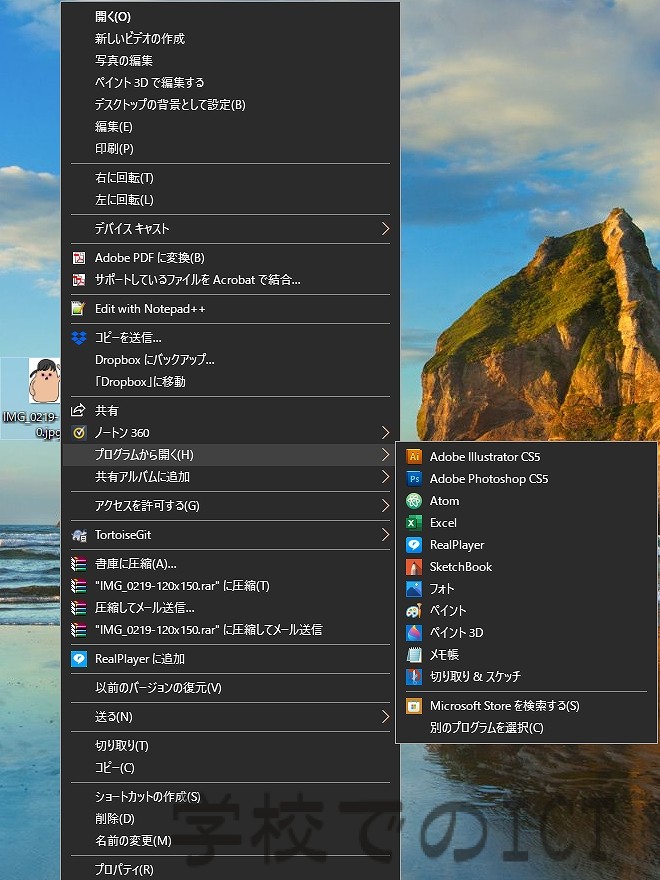Select 写真の編集 menu entry
Image resolution: width=660 pixels, height=880 pixels.
tap(230, 61)
